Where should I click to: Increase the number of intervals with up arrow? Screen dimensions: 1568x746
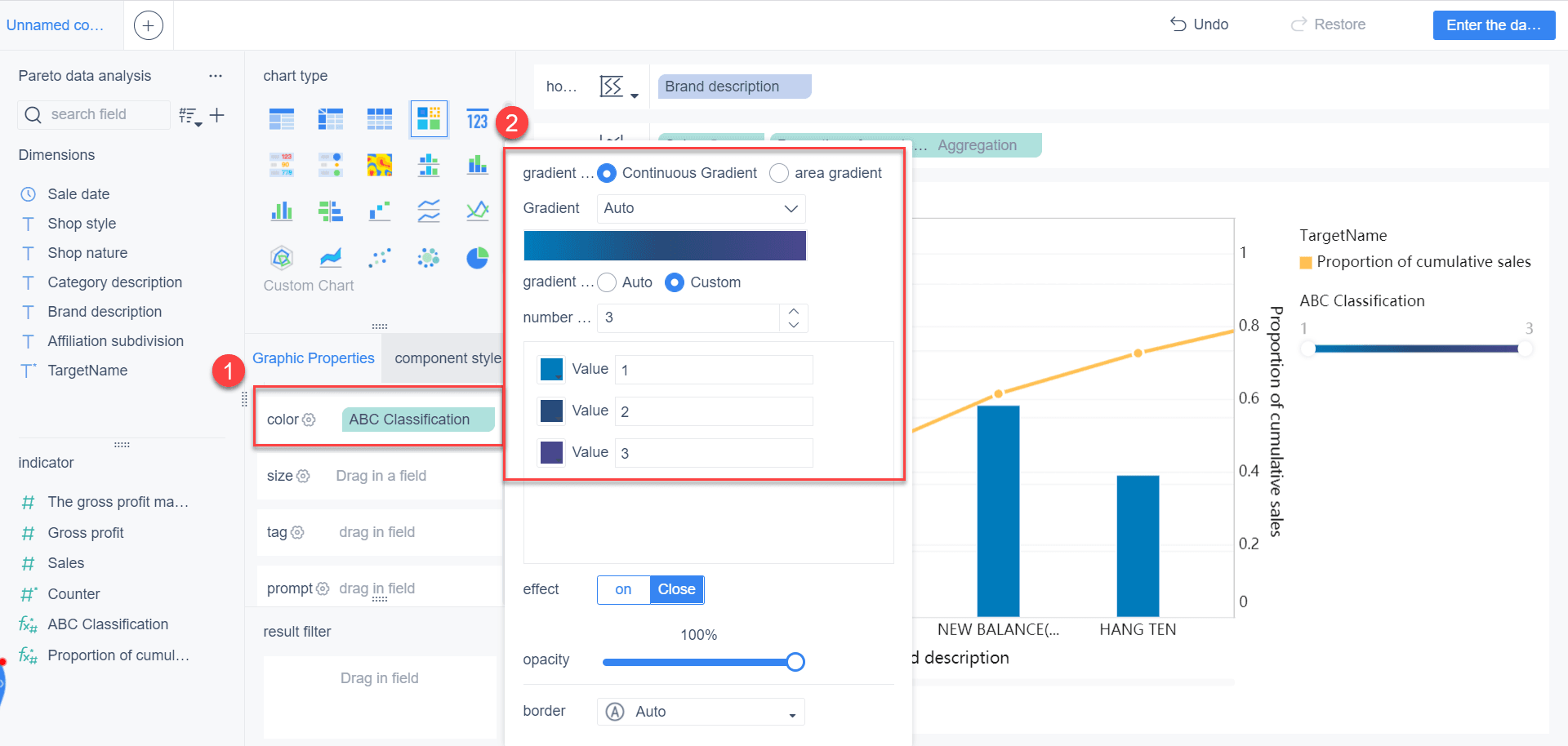coord(794,311)
